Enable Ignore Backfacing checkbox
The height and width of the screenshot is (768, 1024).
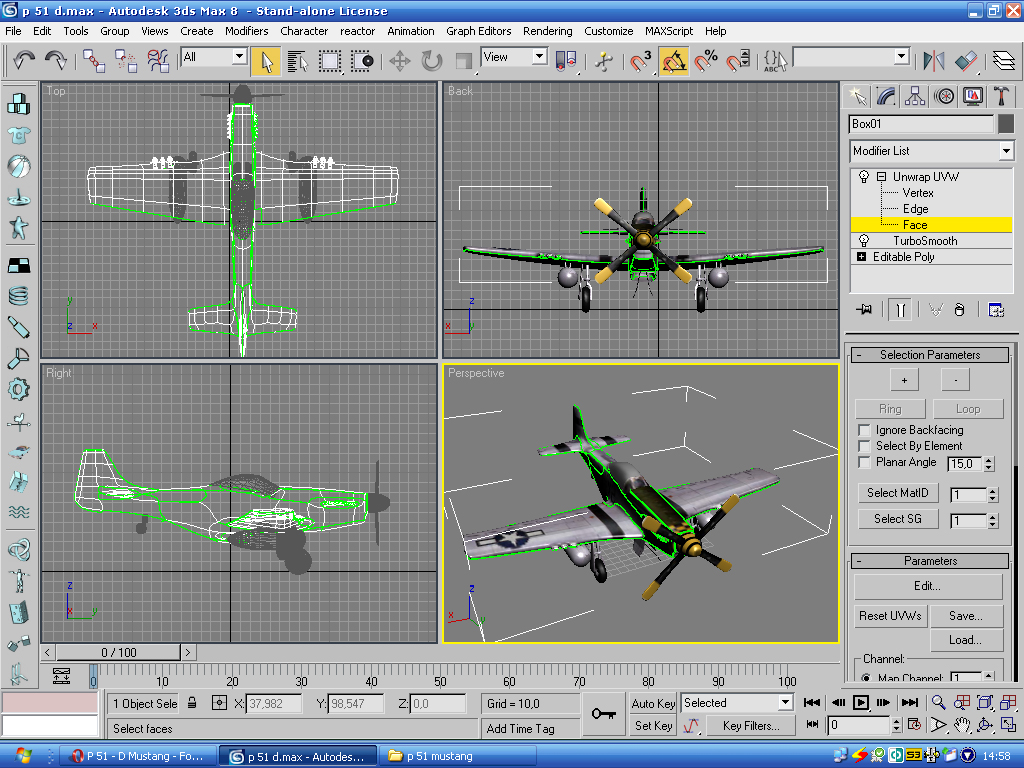864,430
